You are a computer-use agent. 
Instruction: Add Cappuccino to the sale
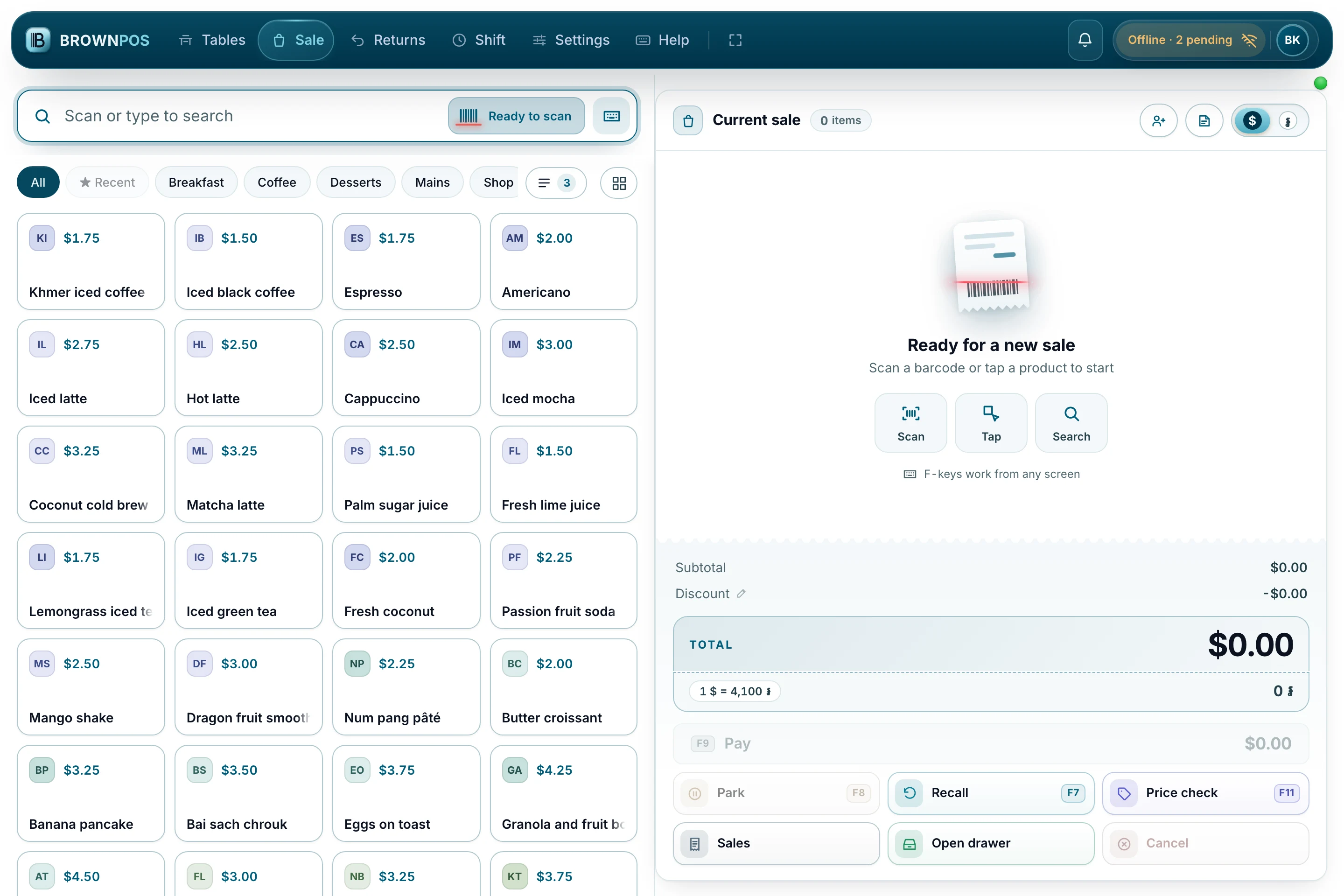pyautogui.click(x=406, y=367)
